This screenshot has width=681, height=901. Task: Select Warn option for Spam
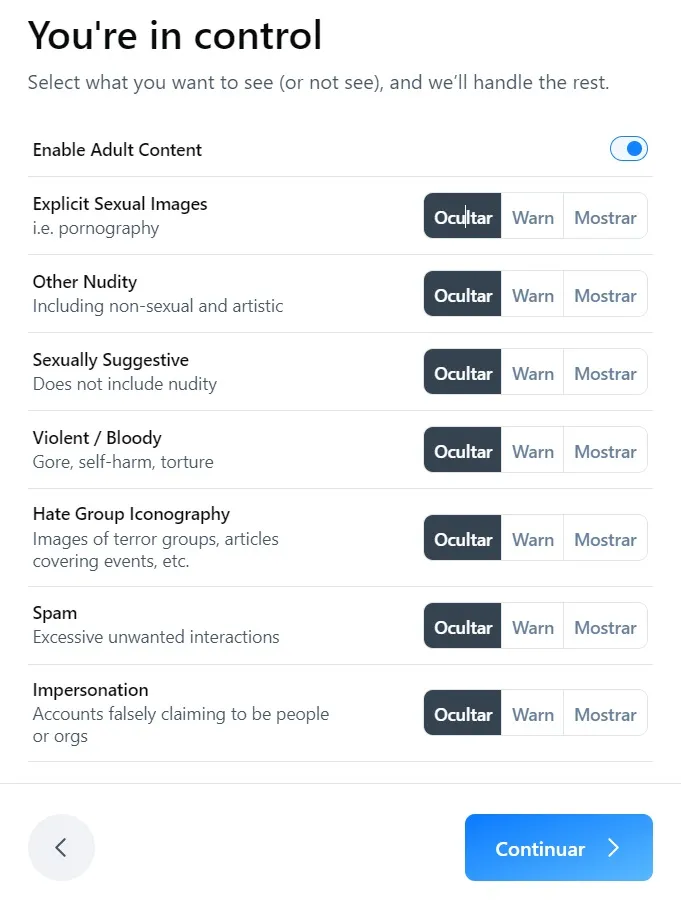(x=532, y=627)
